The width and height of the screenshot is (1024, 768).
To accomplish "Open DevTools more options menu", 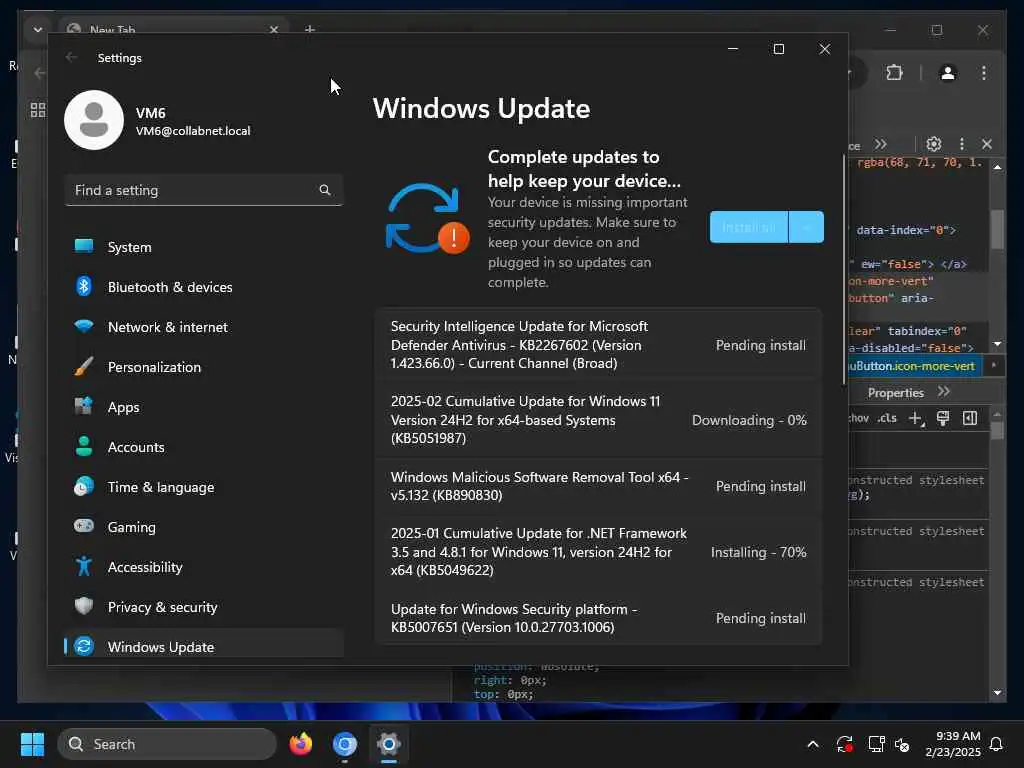I will 961,144.
